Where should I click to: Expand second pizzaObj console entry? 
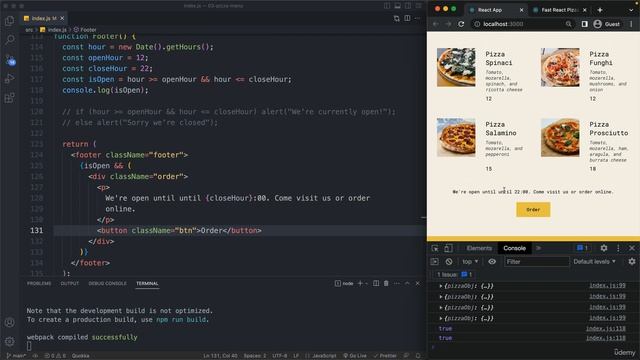tap(440, 297)
